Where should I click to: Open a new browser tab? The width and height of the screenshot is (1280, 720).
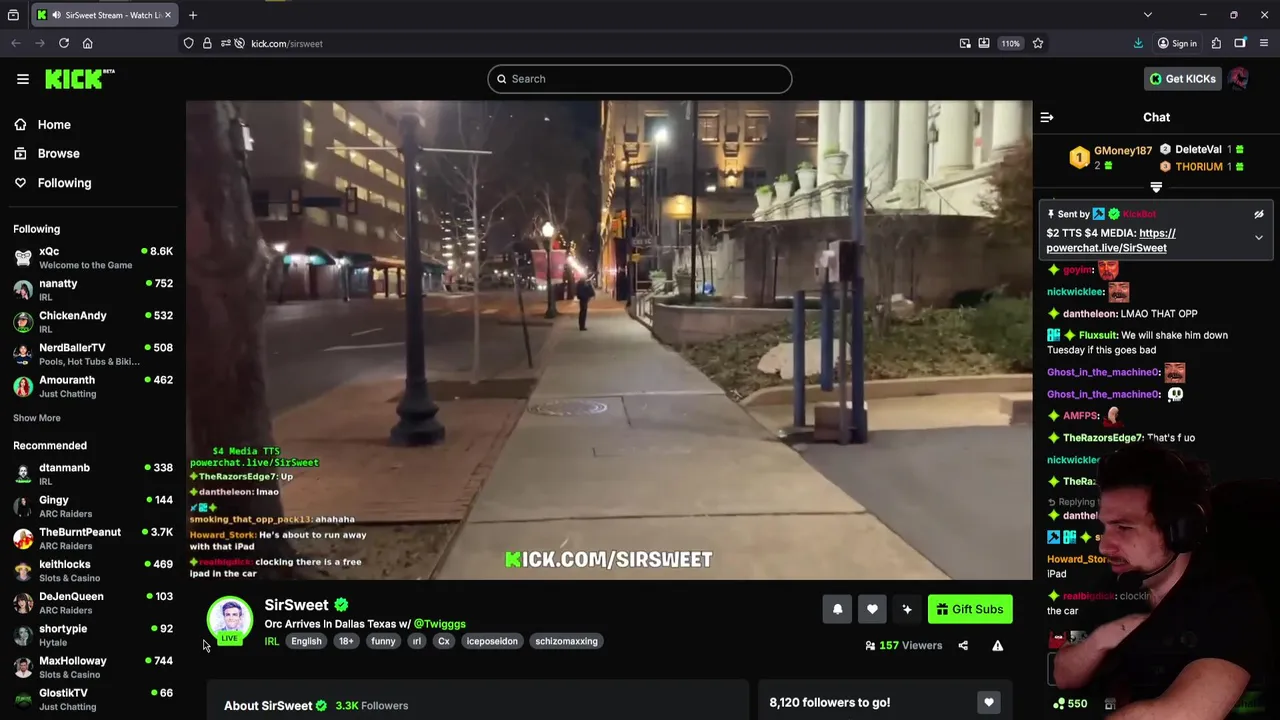(x=193, y=15)
